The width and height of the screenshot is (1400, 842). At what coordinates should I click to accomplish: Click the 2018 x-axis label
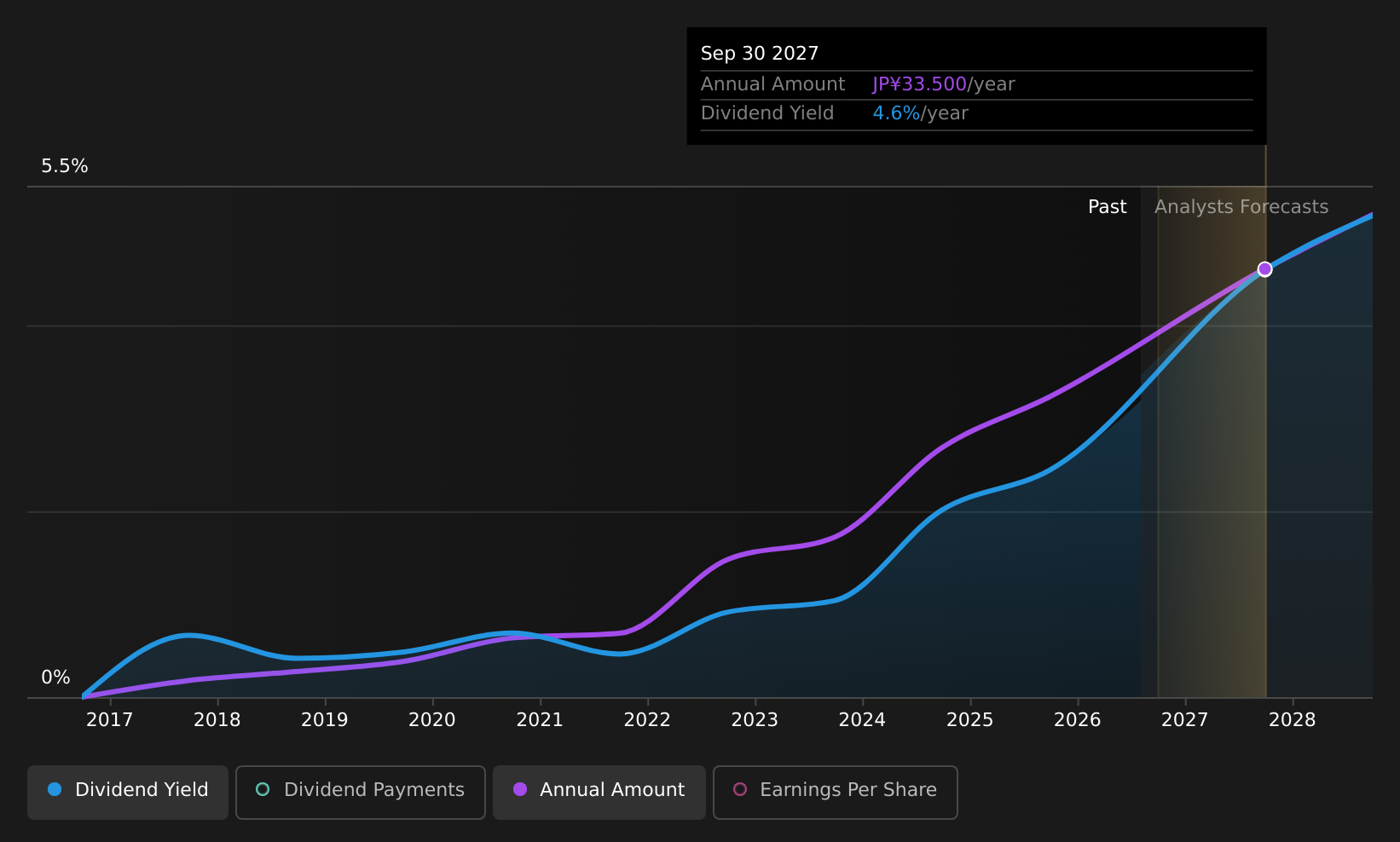[x=217, y=720]
